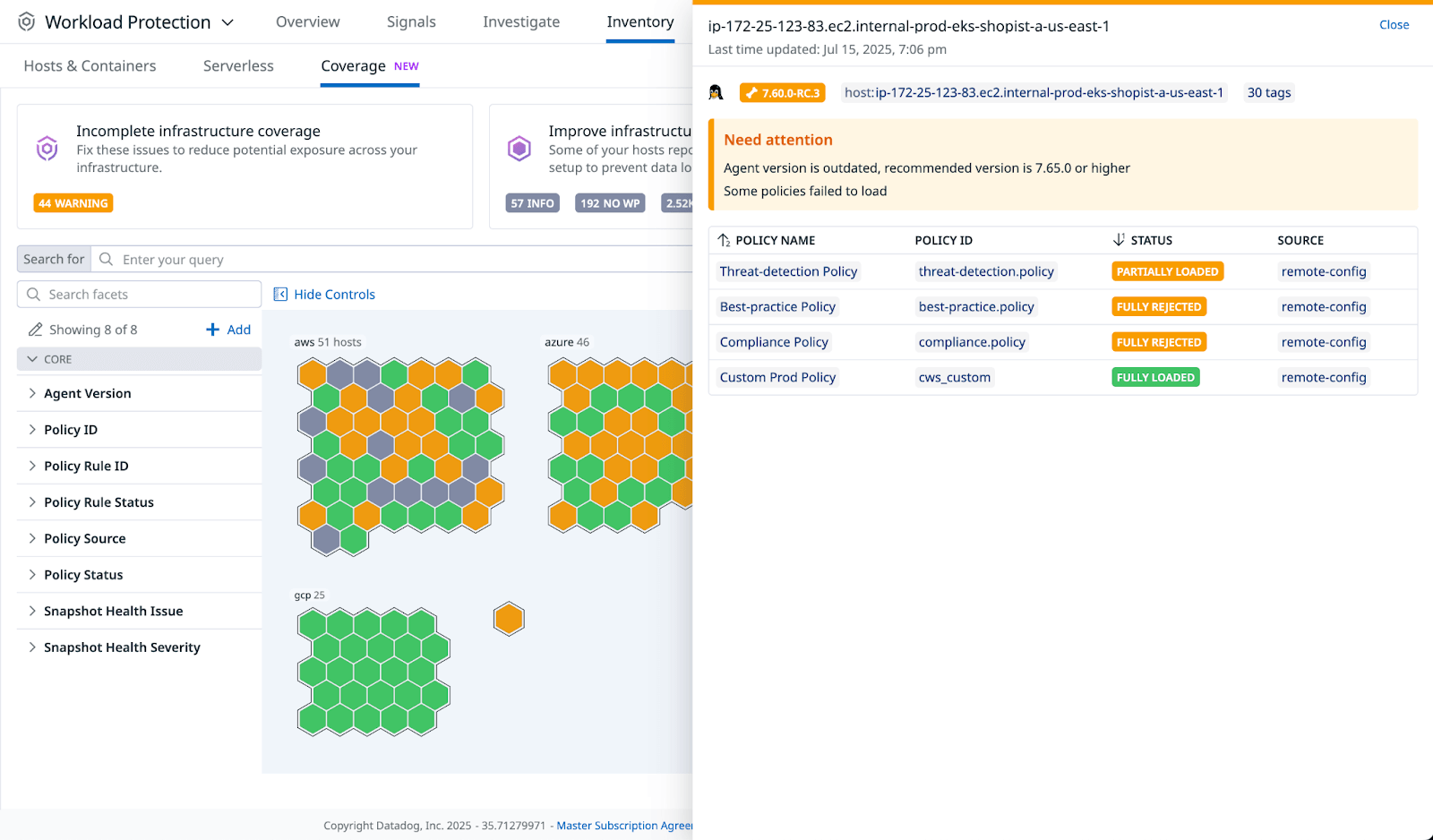Open the Master Subscription Agreement link
This screenshot has width=1433, height=840.
click(625, 826)
